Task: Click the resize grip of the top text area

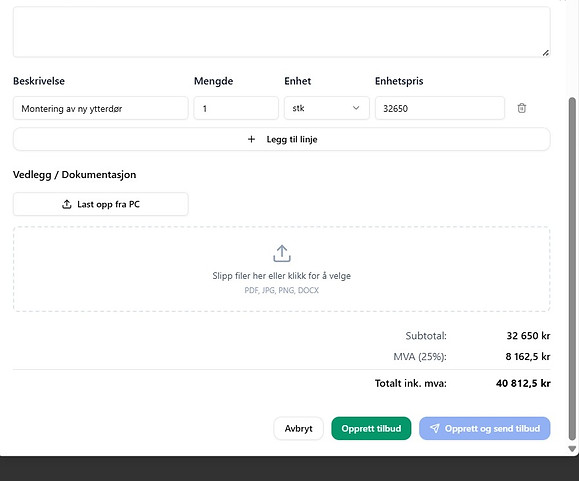Action: tap(545, 53)
